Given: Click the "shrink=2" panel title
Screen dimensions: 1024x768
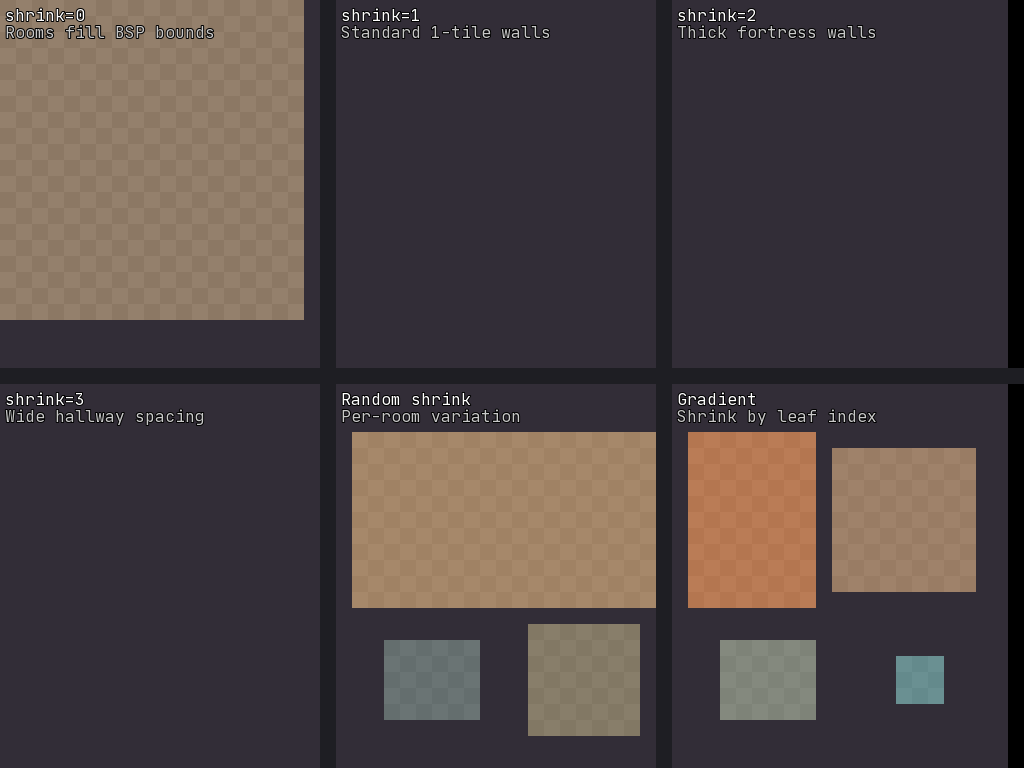Looking at the screenshot, I should click(717, 16).
